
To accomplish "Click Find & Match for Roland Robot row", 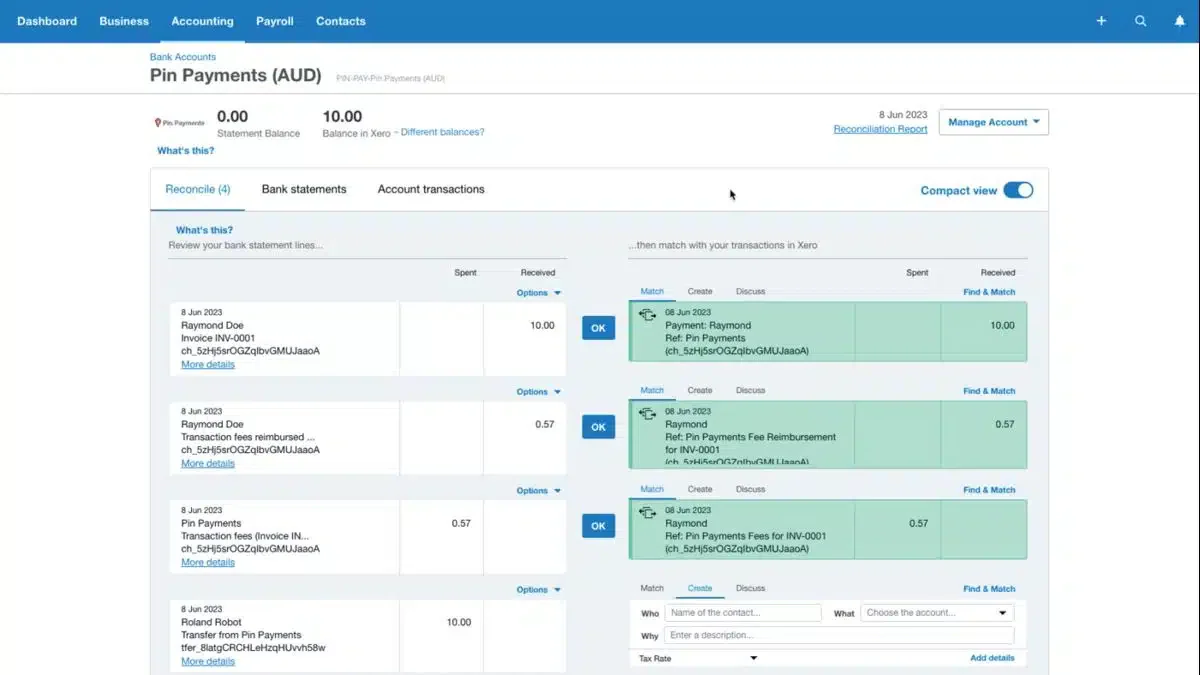I will coord(989,589).
